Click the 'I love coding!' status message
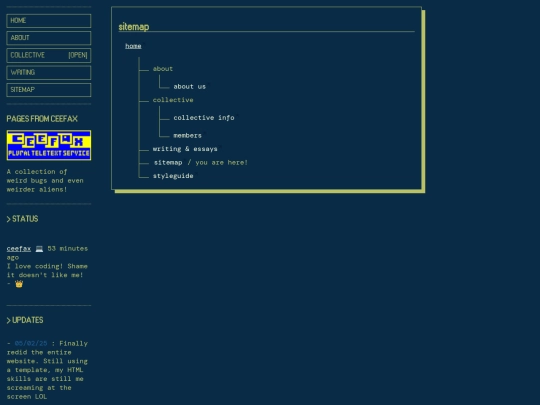 (47, 271)
